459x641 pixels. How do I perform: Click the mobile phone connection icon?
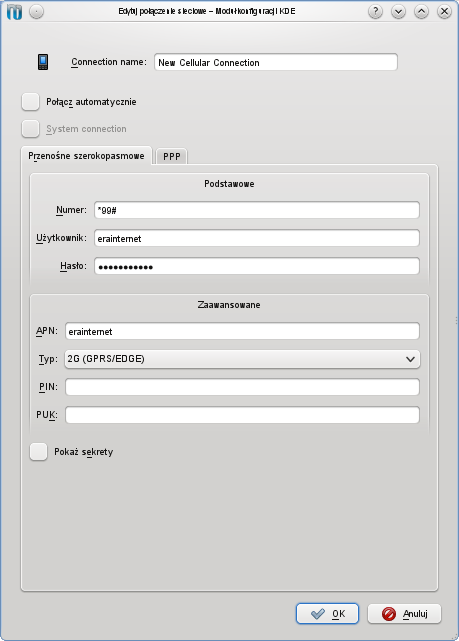click(43, 62)
